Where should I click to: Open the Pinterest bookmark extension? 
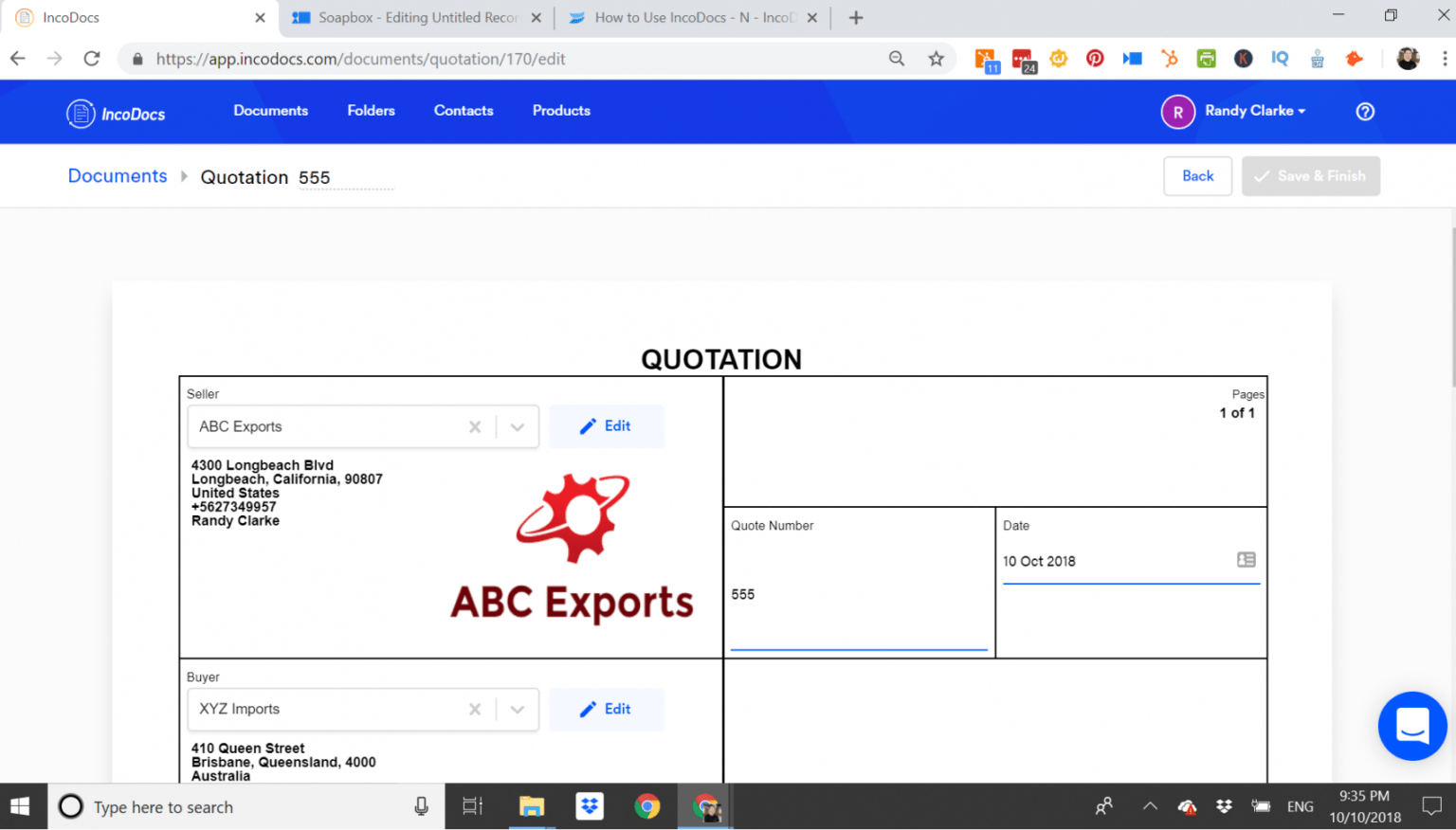click(1095, 58)
